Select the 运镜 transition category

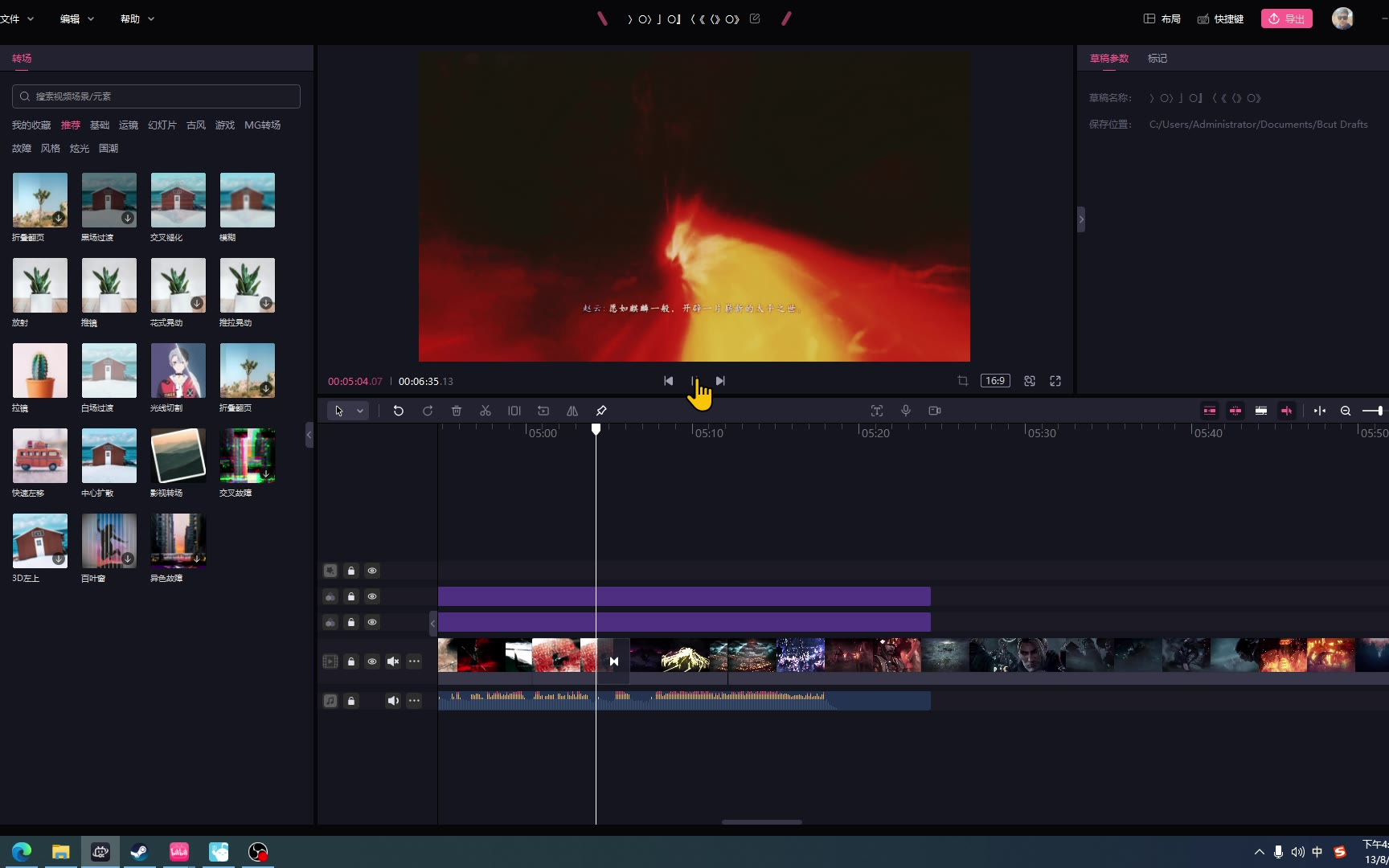click(x=129, y=125)
